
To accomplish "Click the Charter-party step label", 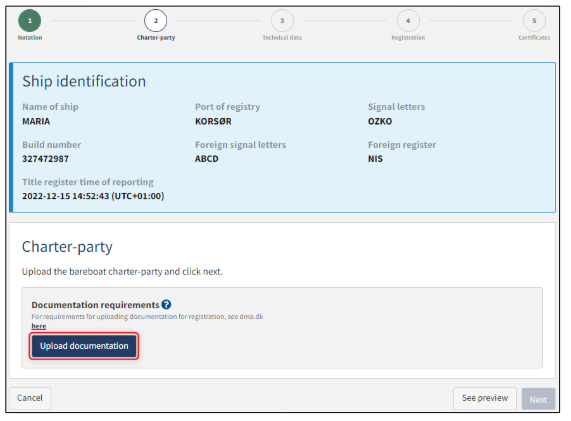I will [156, 38].
